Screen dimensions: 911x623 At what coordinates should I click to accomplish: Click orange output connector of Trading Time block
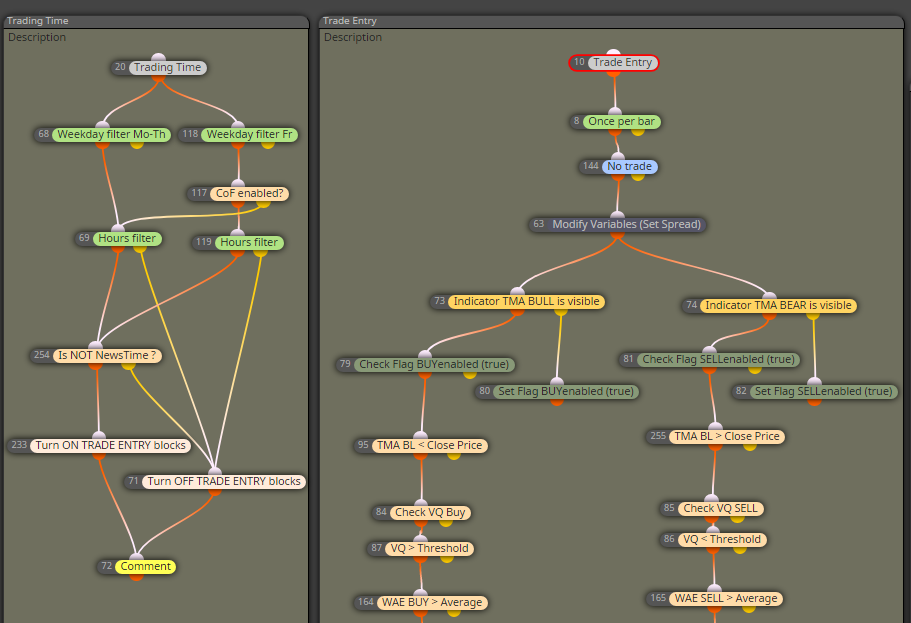[158, 78]
